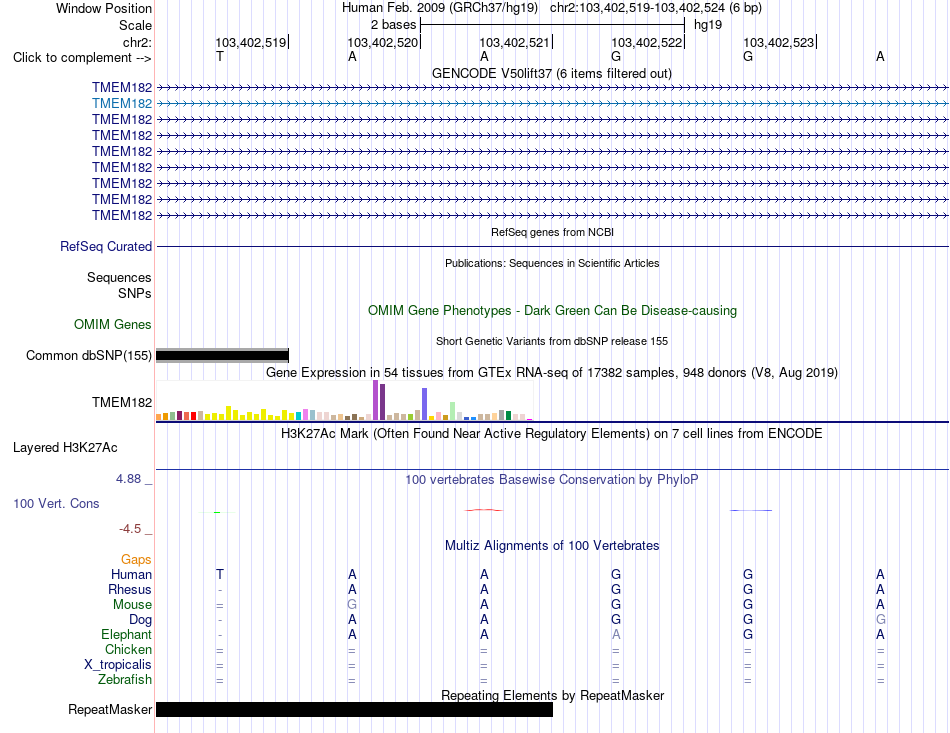Click the Scale row label

pos(135,25)
